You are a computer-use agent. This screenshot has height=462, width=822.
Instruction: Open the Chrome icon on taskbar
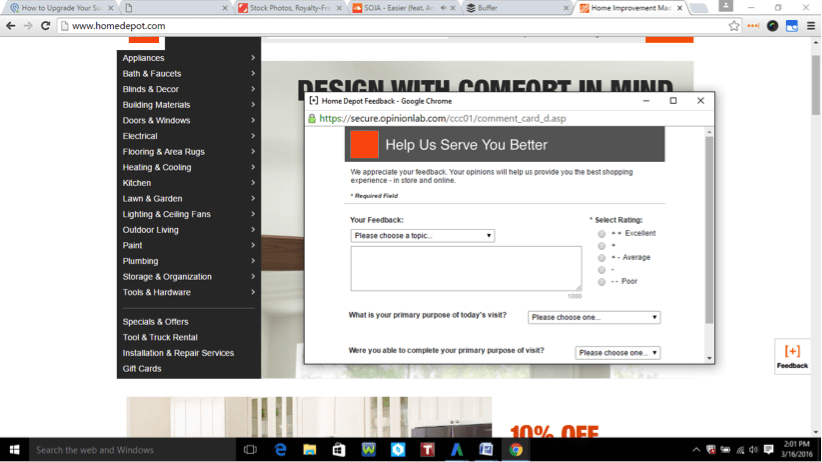516,450
